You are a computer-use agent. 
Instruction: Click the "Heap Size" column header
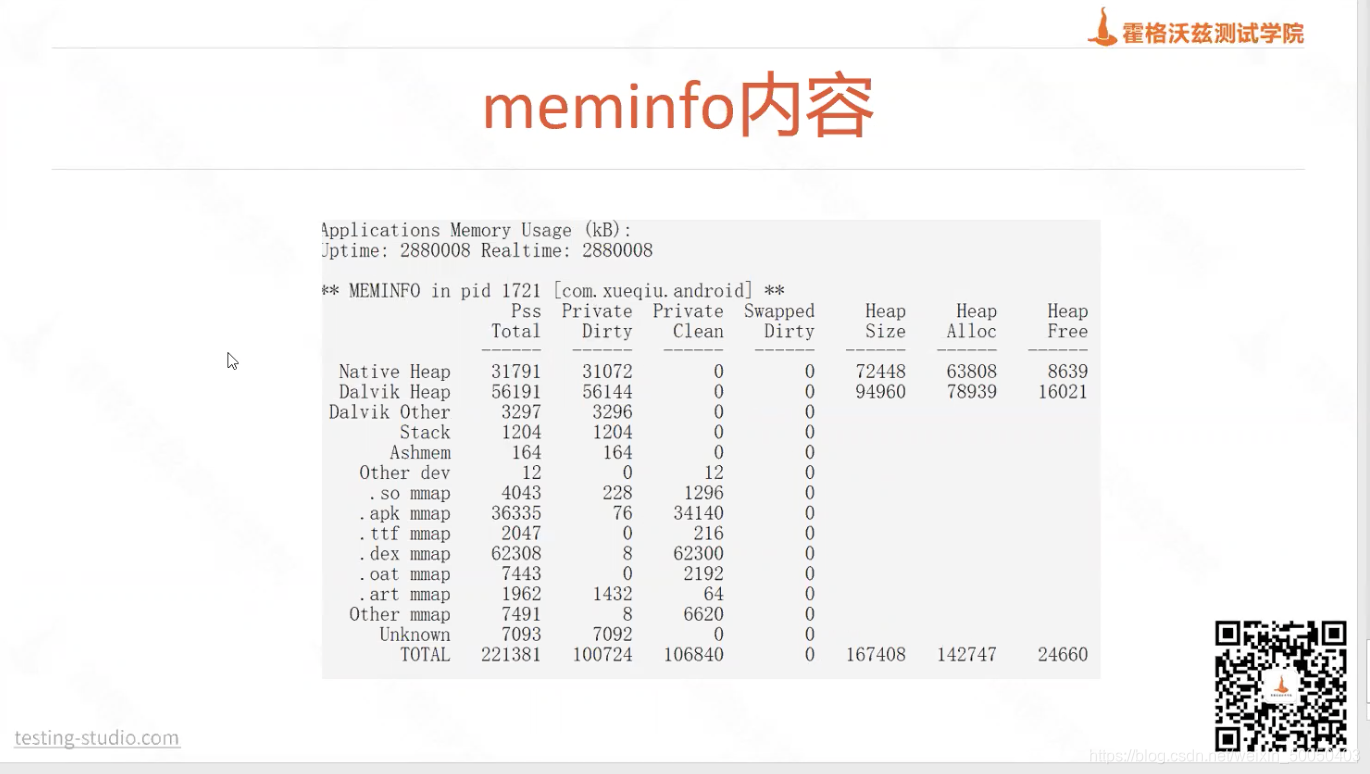tap(885, 321)
